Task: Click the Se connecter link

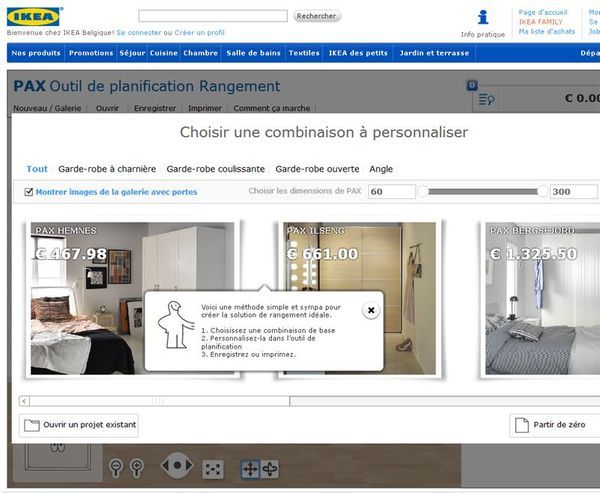Action: pyautogui.click(x=139, y=33)
